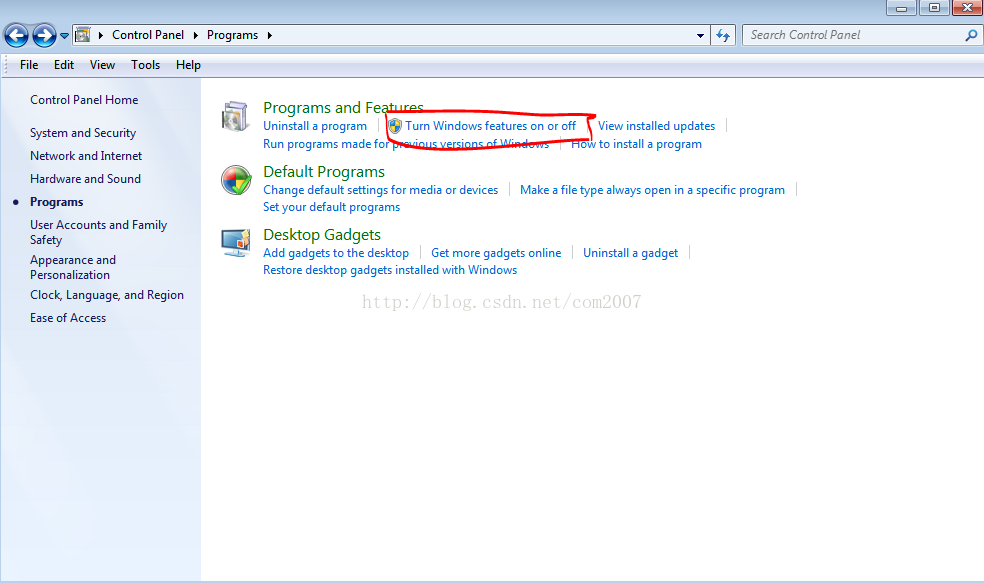Go back with the blue Back arrow

tap(16, 35)
